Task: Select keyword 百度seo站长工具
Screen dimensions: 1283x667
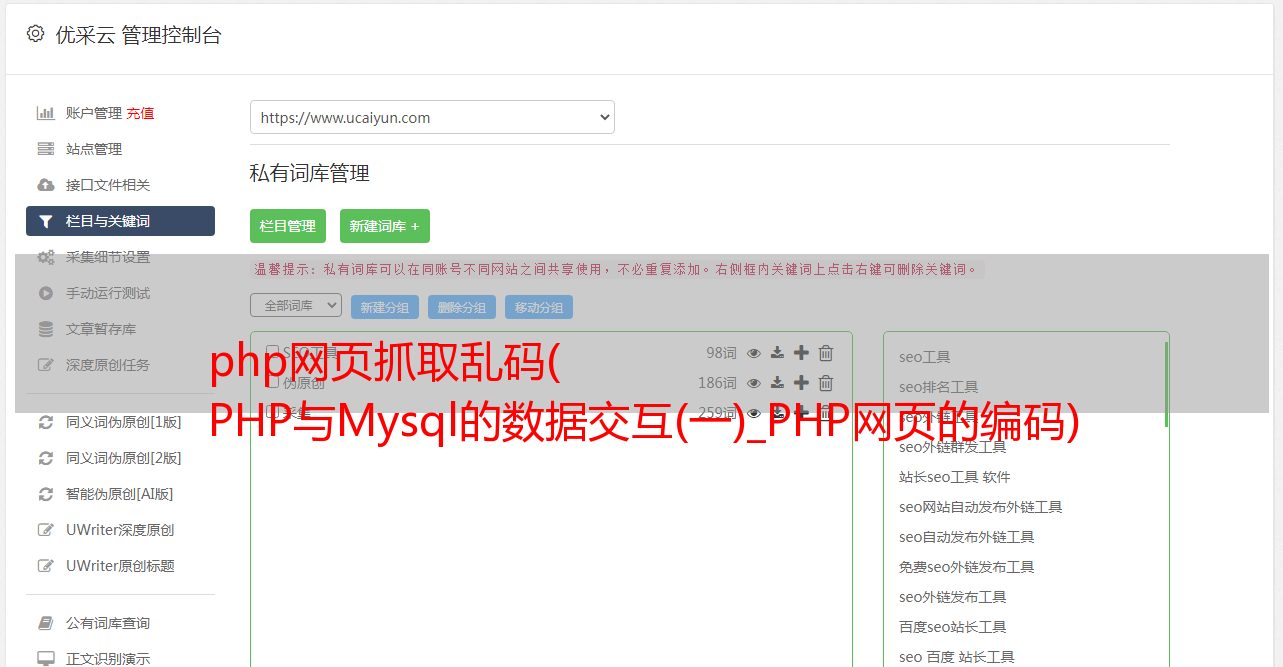Action: coord(953,627)
